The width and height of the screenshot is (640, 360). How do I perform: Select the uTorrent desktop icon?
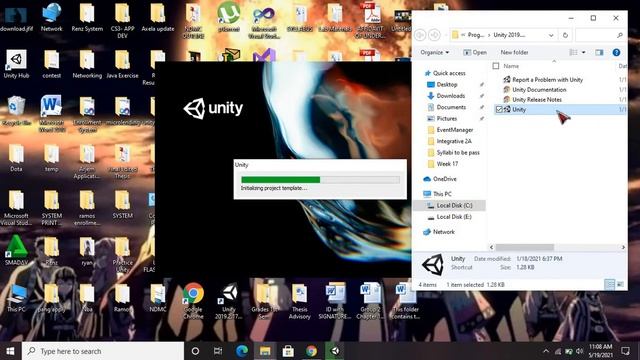coord(228,17)
